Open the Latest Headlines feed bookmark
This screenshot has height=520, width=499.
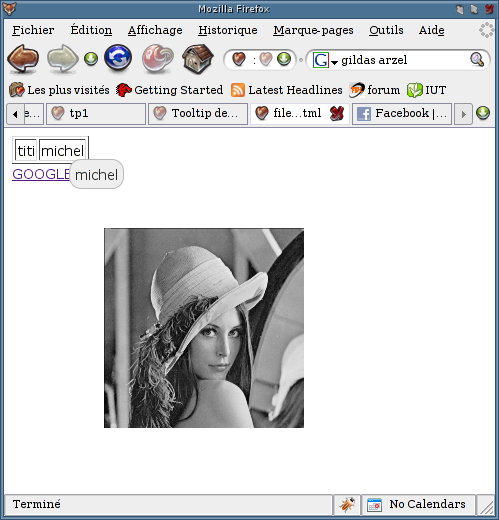point(287,90)
